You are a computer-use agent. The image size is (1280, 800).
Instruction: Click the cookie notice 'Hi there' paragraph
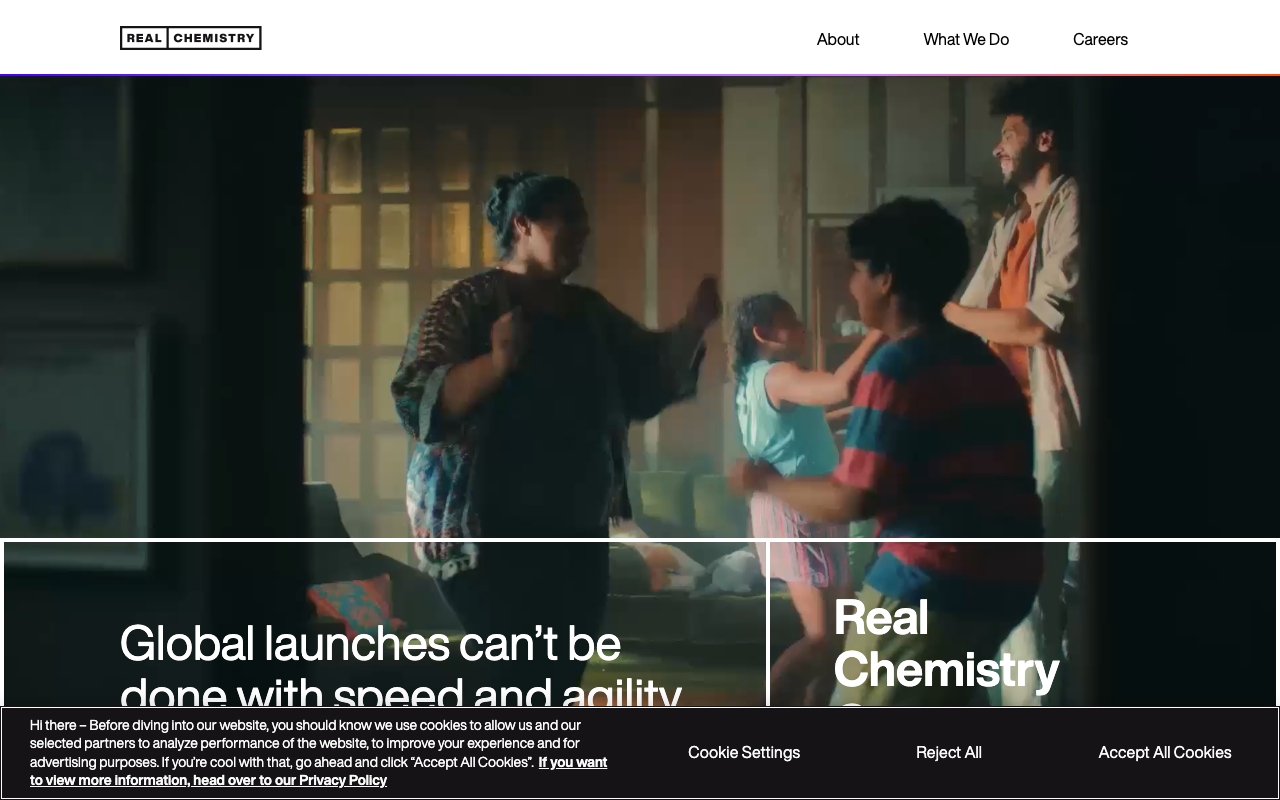pyautogui.click(x=318, y=752)
